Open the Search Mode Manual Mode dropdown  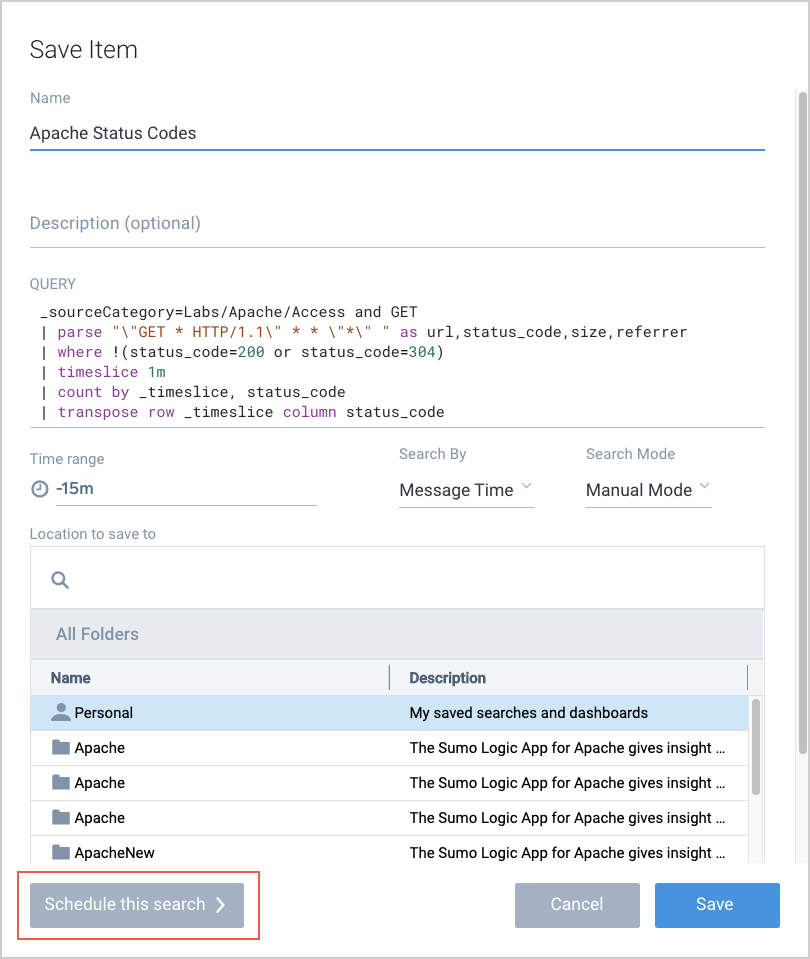(648, 490)
